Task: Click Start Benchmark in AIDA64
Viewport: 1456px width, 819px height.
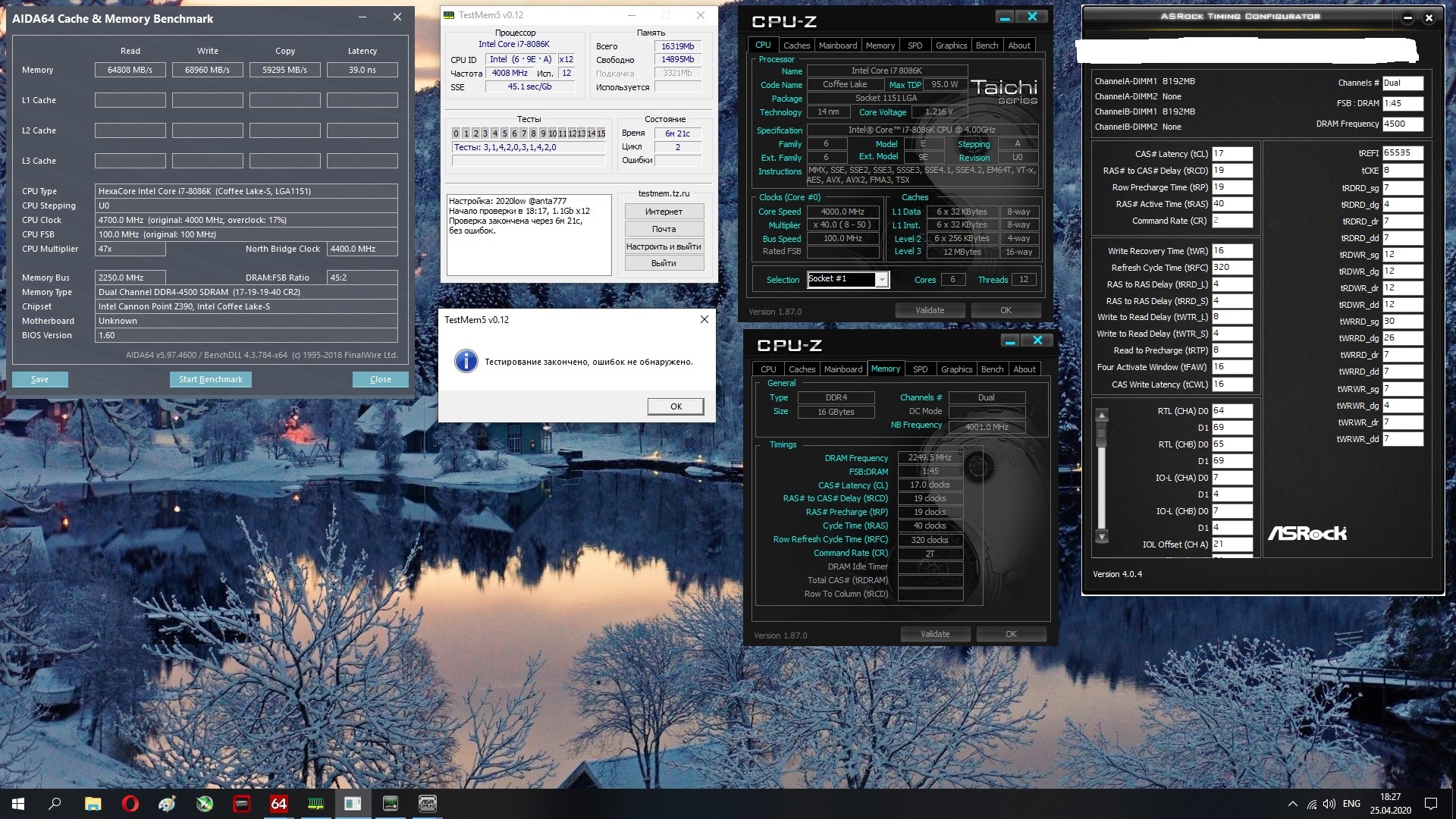Action: (210, 379)
